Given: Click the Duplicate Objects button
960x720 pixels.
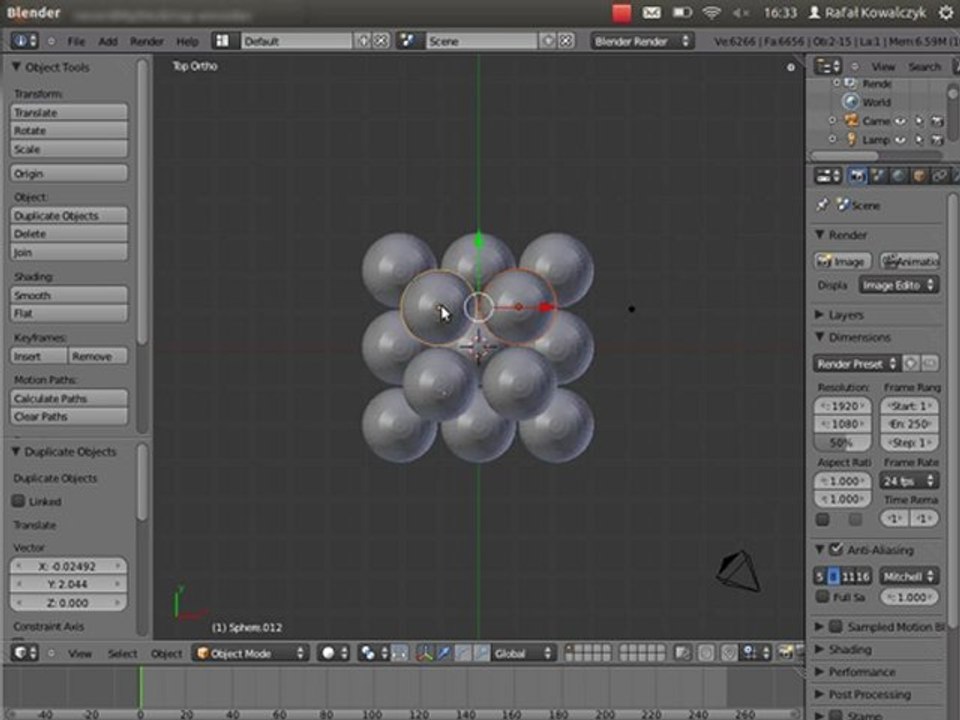Looking at the screenshot, I should [69, 216].
